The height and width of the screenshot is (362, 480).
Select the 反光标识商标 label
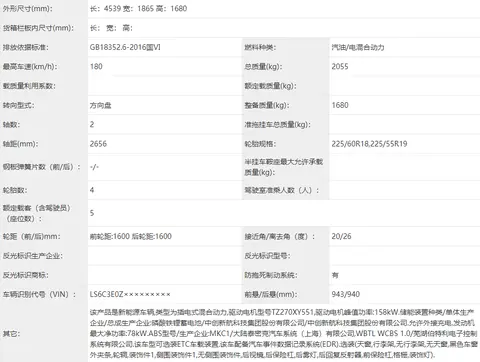(26, 275)
